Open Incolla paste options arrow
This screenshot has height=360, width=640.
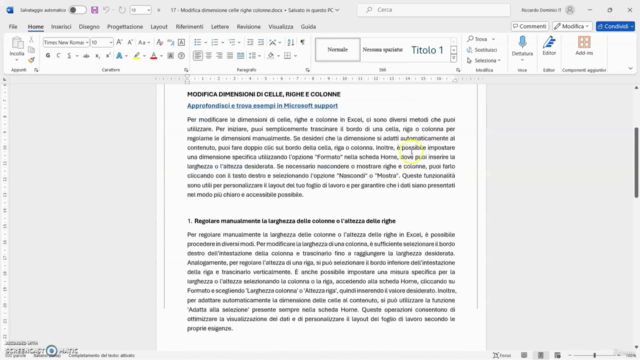17,60
